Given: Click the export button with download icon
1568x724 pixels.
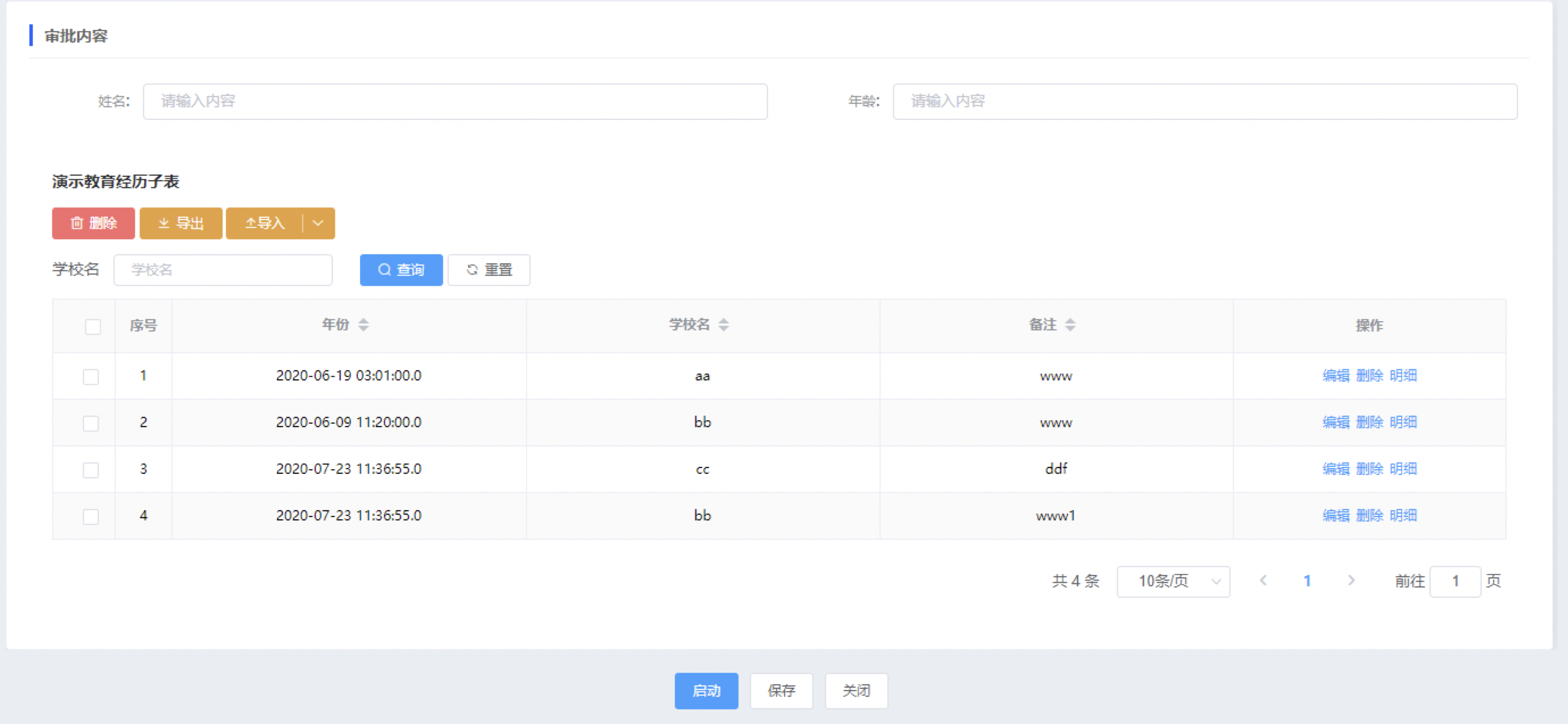Looking at the screenshot, I should [181, 223].
